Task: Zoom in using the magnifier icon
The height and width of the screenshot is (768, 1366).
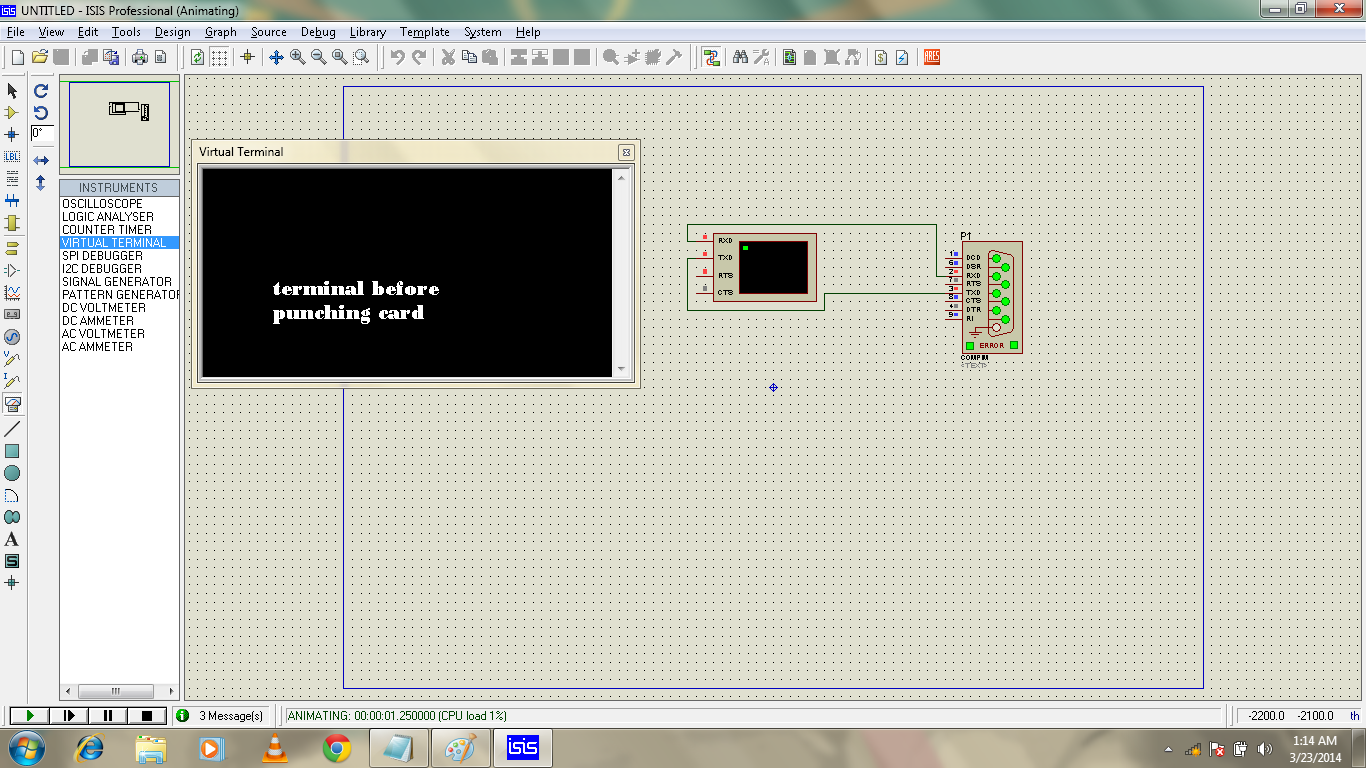Action: (x=296, y=57)
